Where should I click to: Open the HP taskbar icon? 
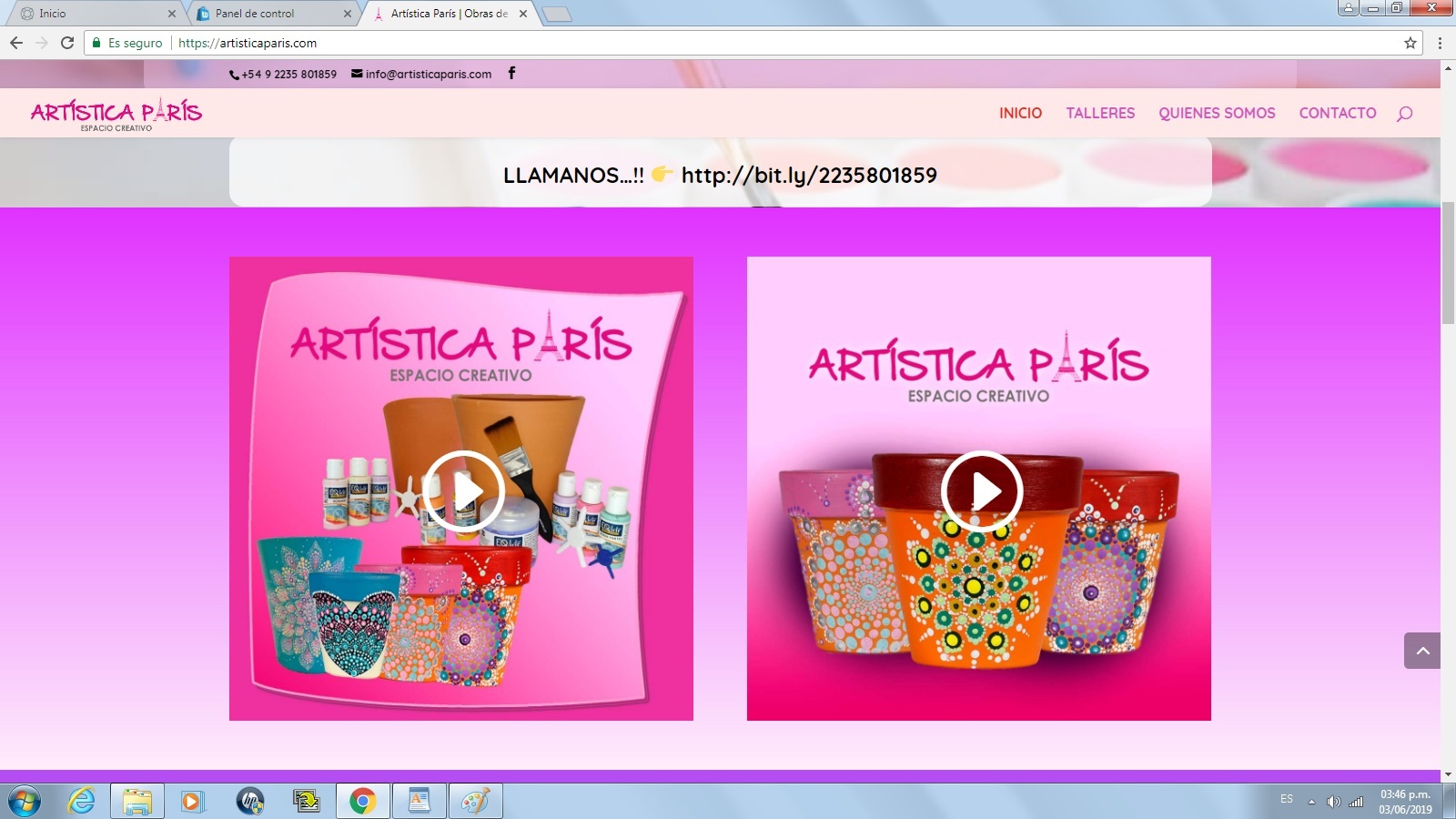click(249, 801)
